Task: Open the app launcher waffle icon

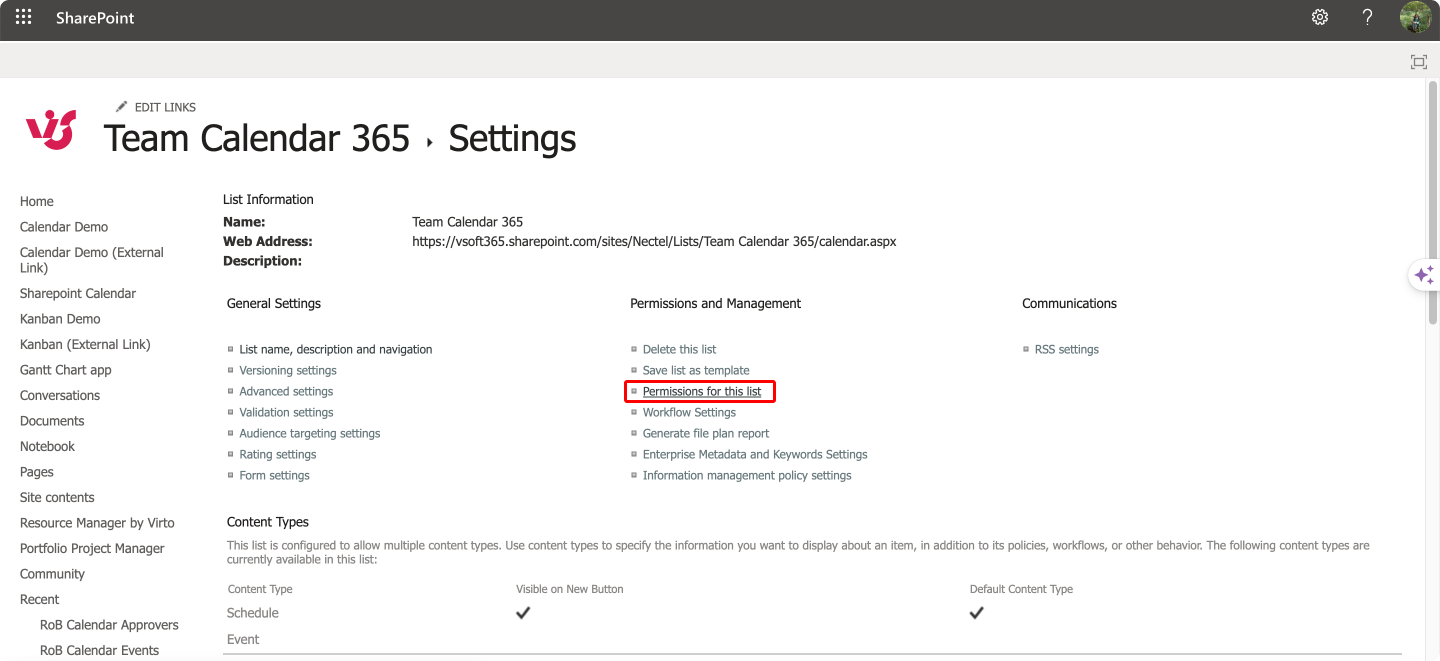Action: [23, 17]
